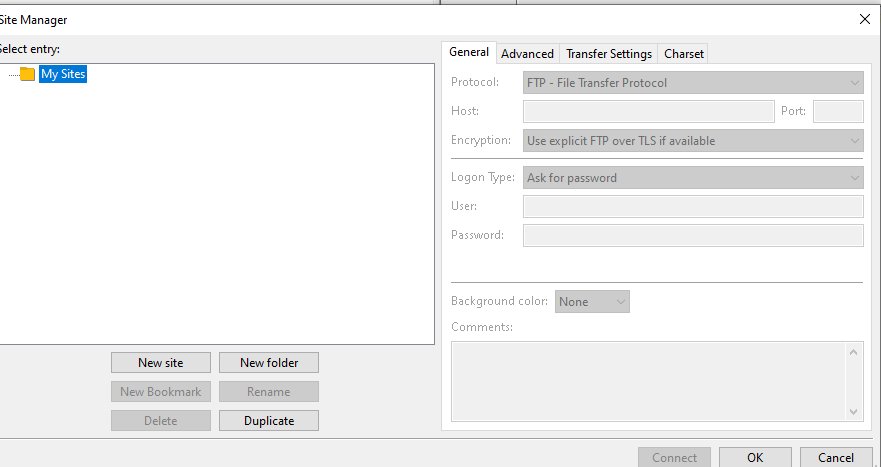Open the Protocol dropdown
Screen dimensions: 881x467
tap(693, 83)
